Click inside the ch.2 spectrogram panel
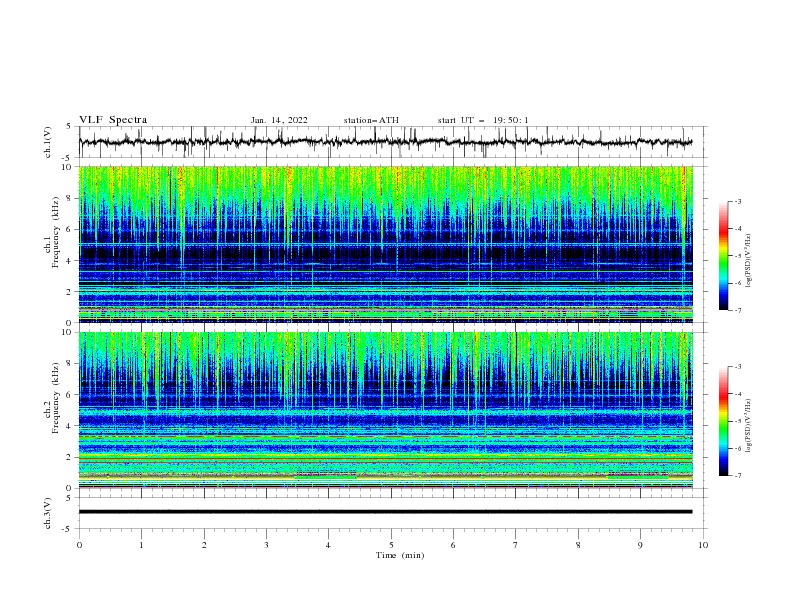Image resolution: width=792 pixels, height=612 pixels. click(x=385, y=410)
